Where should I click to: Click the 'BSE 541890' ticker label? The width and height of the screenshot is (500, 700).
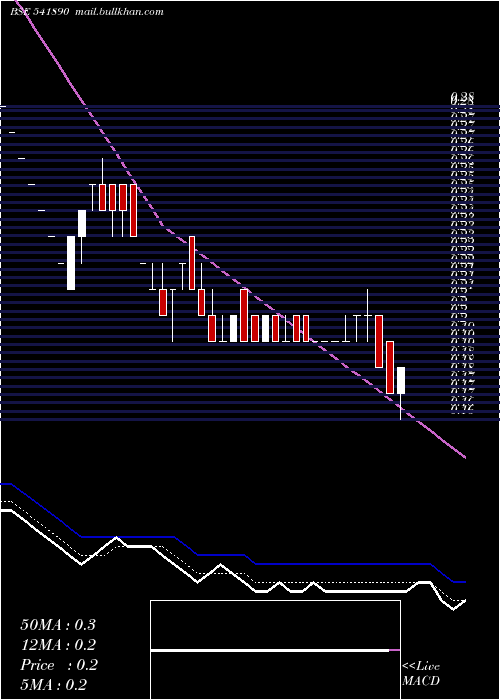click(x=40, y=12)
